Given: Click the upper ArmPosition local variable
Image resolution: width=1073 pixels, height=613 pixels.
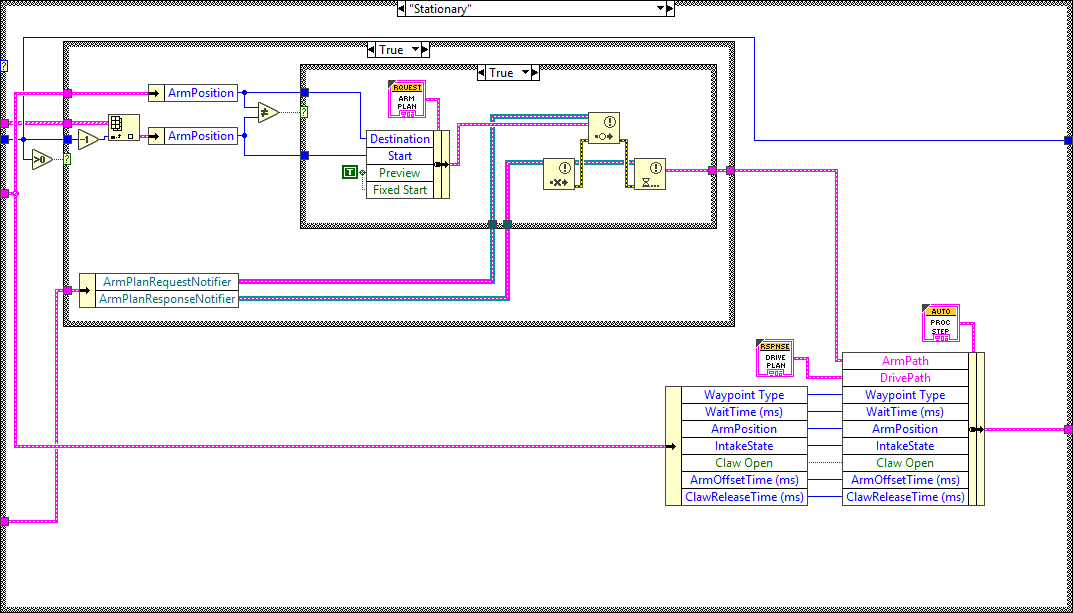Looking at the screenshot, I should click(x=200, y=92).
